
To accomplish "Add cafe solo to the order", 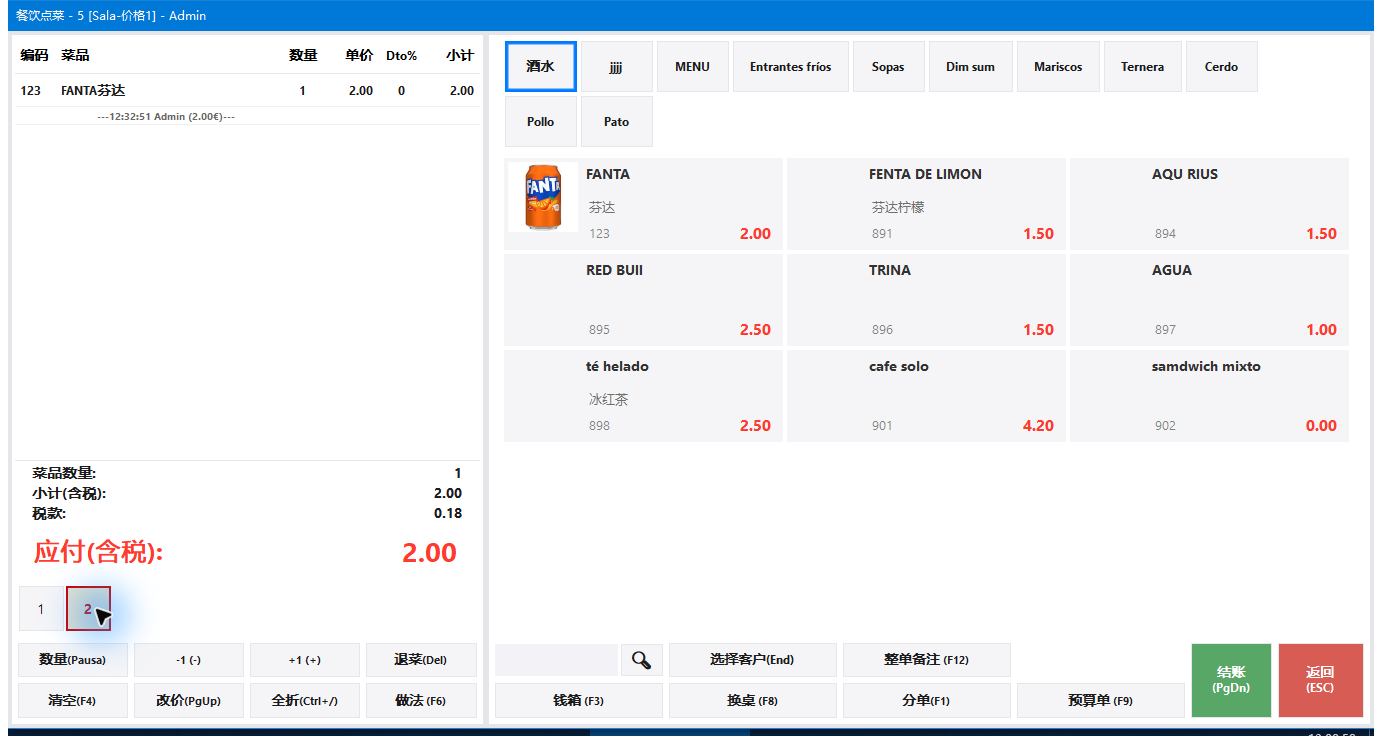I will point(926,396).
